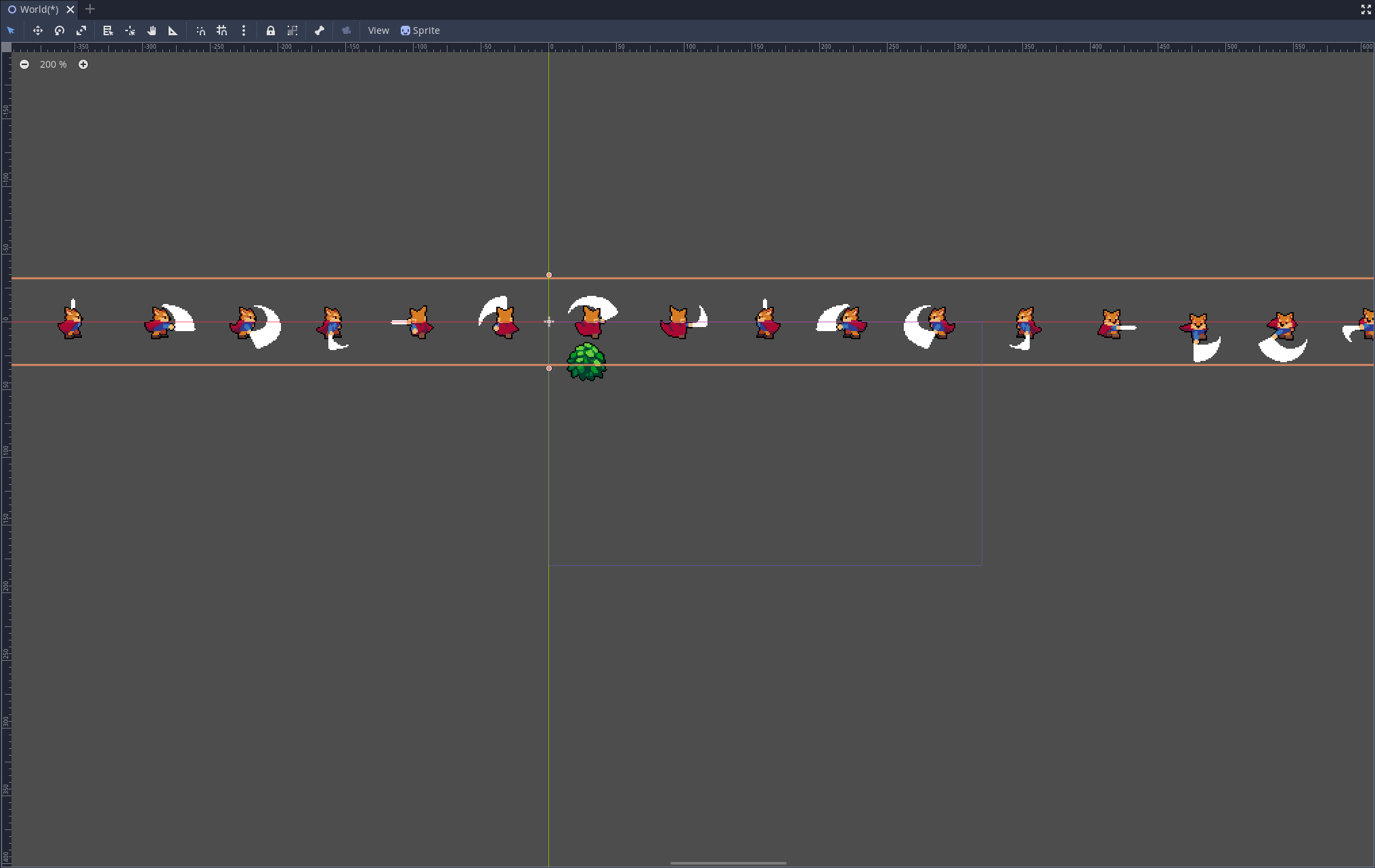
Task: Select the Ruler Mode tool
Action: coord(173,30)
